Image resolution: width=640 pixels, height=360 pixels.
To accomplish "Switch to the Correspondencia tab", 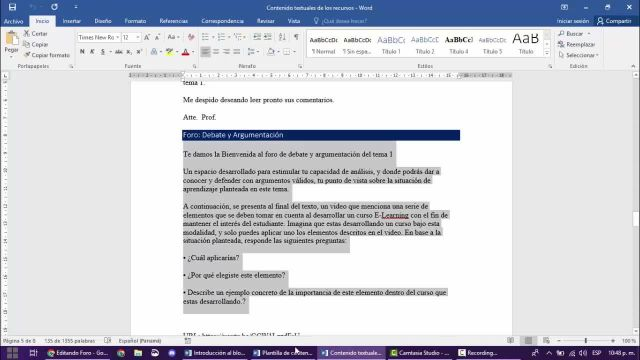I will (222, 21).
